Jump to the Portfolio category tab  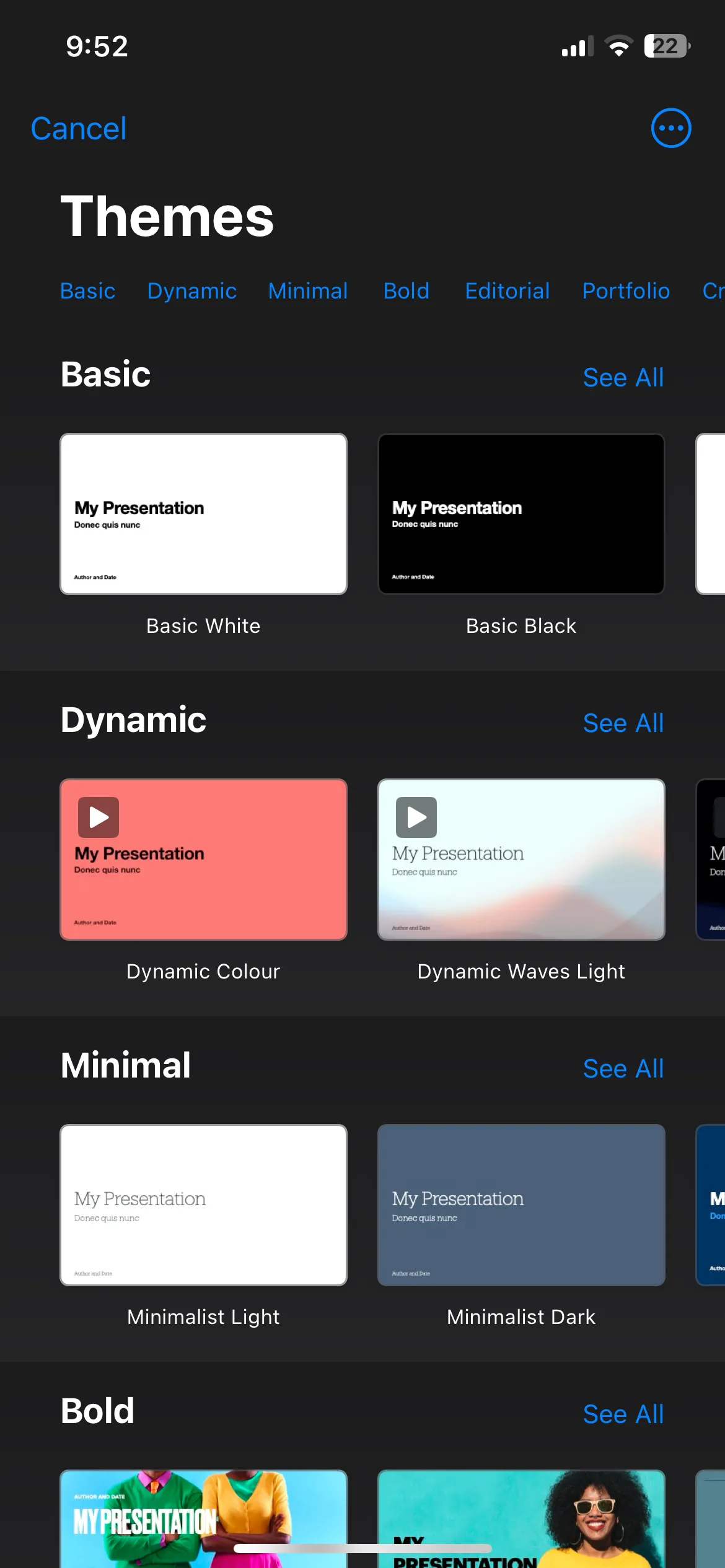point(626,291)
